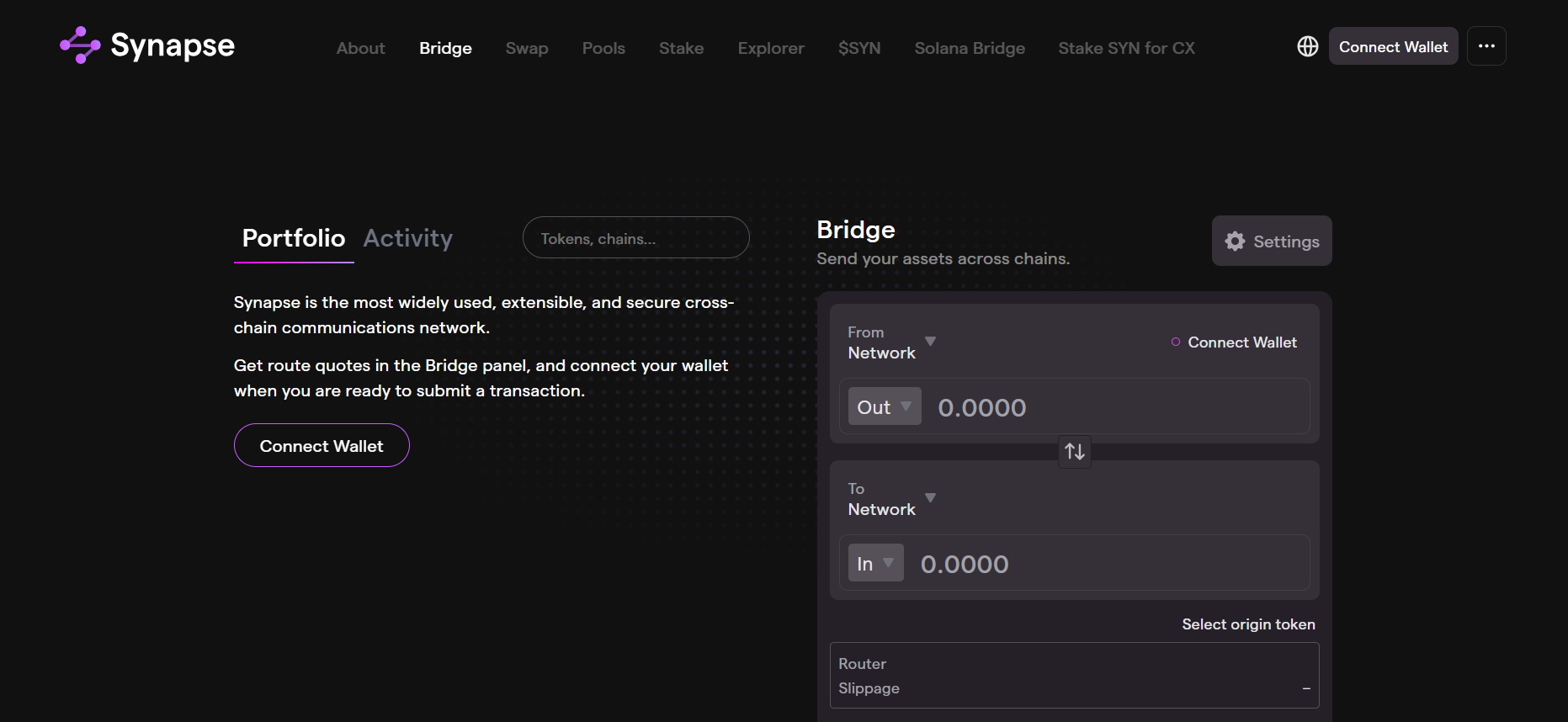Open the In token selector
The width and height of the screenshot is (1568, 722).
tap(875, 564)
